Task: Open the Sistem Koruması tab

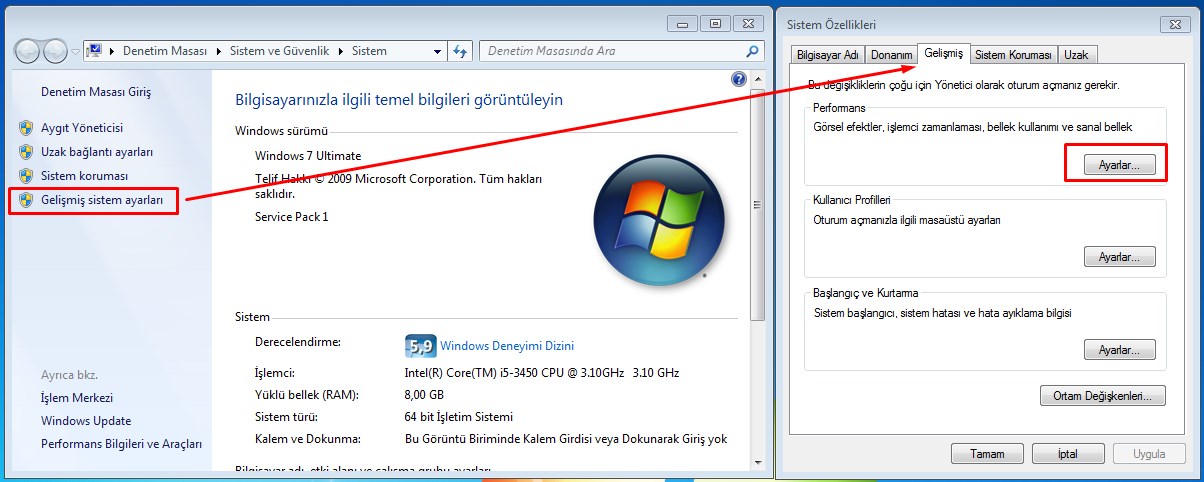Action: coord(1013,55)
